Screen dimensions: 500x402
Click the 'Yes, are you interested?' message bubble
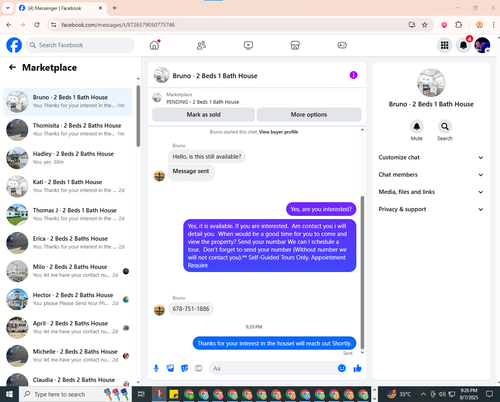[x=321, y=209]
